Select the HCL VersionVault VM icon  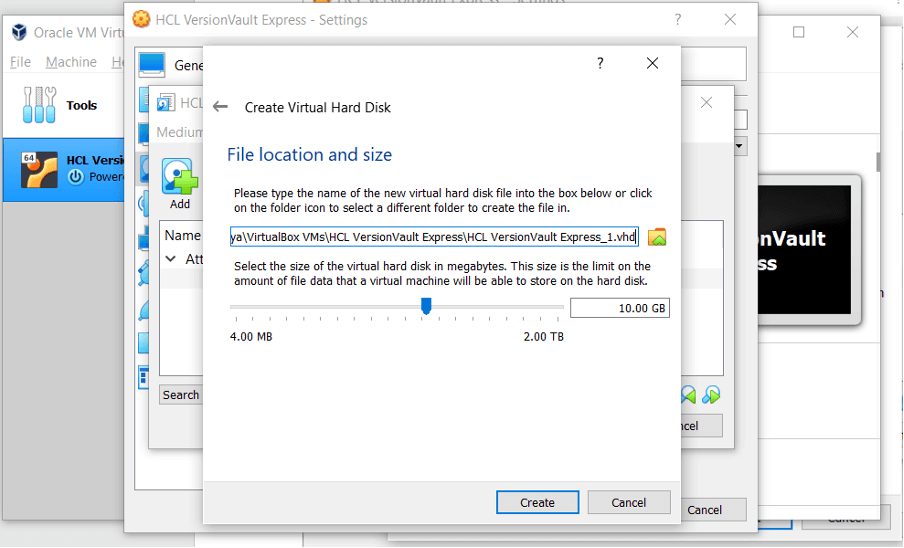[39, 170]
